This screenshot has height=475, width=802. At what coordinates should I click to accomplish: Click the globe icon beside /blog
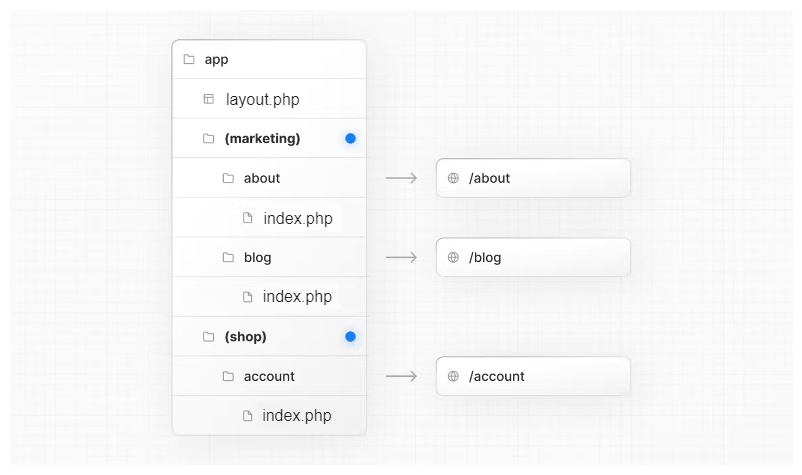pos(453,257)
